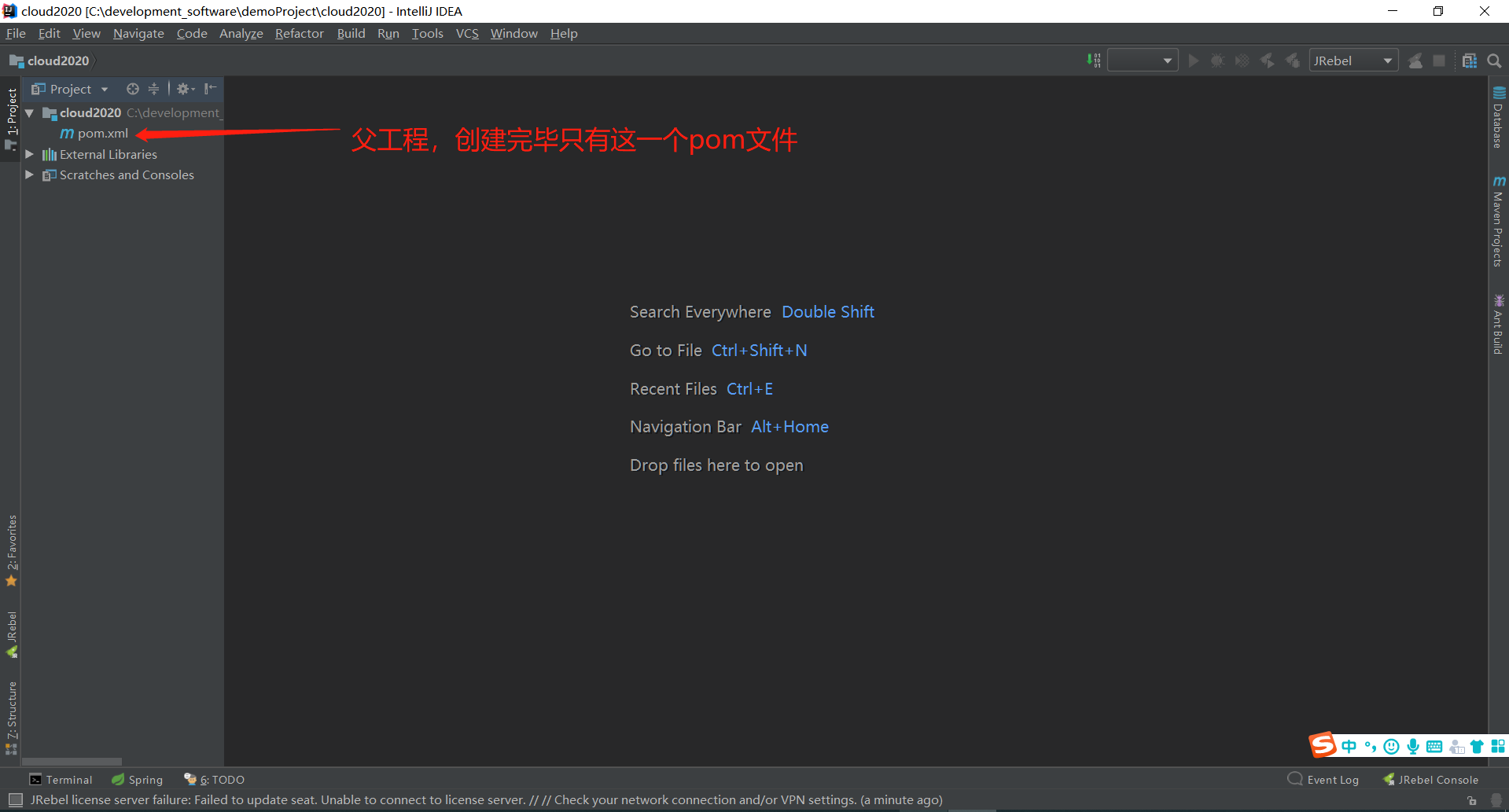Open the Refactor menu
The height and width of the screenshot is (812, 1509).
(x=299, y=34)
